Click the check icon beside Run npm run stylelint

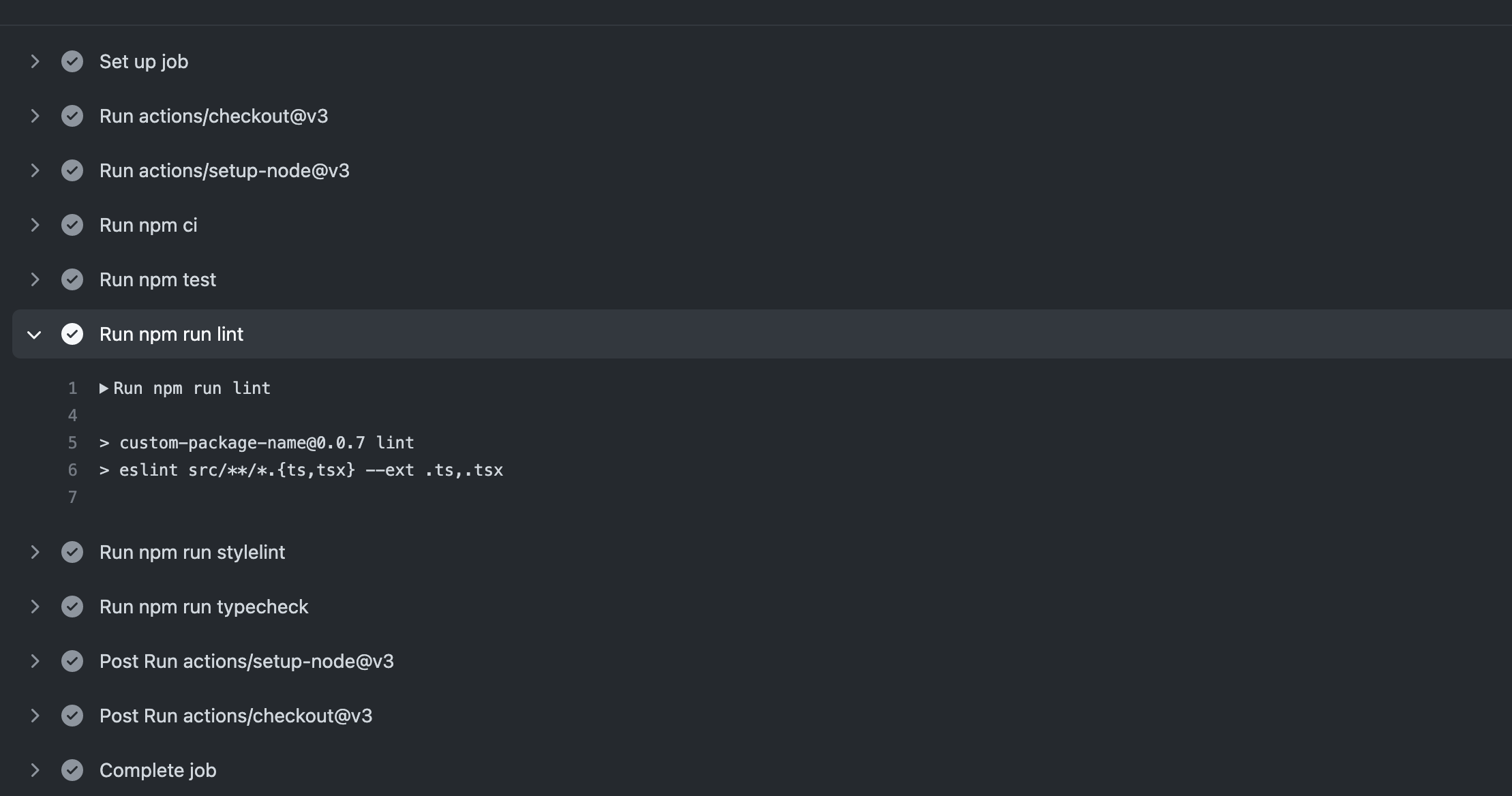tap(72, 552)
